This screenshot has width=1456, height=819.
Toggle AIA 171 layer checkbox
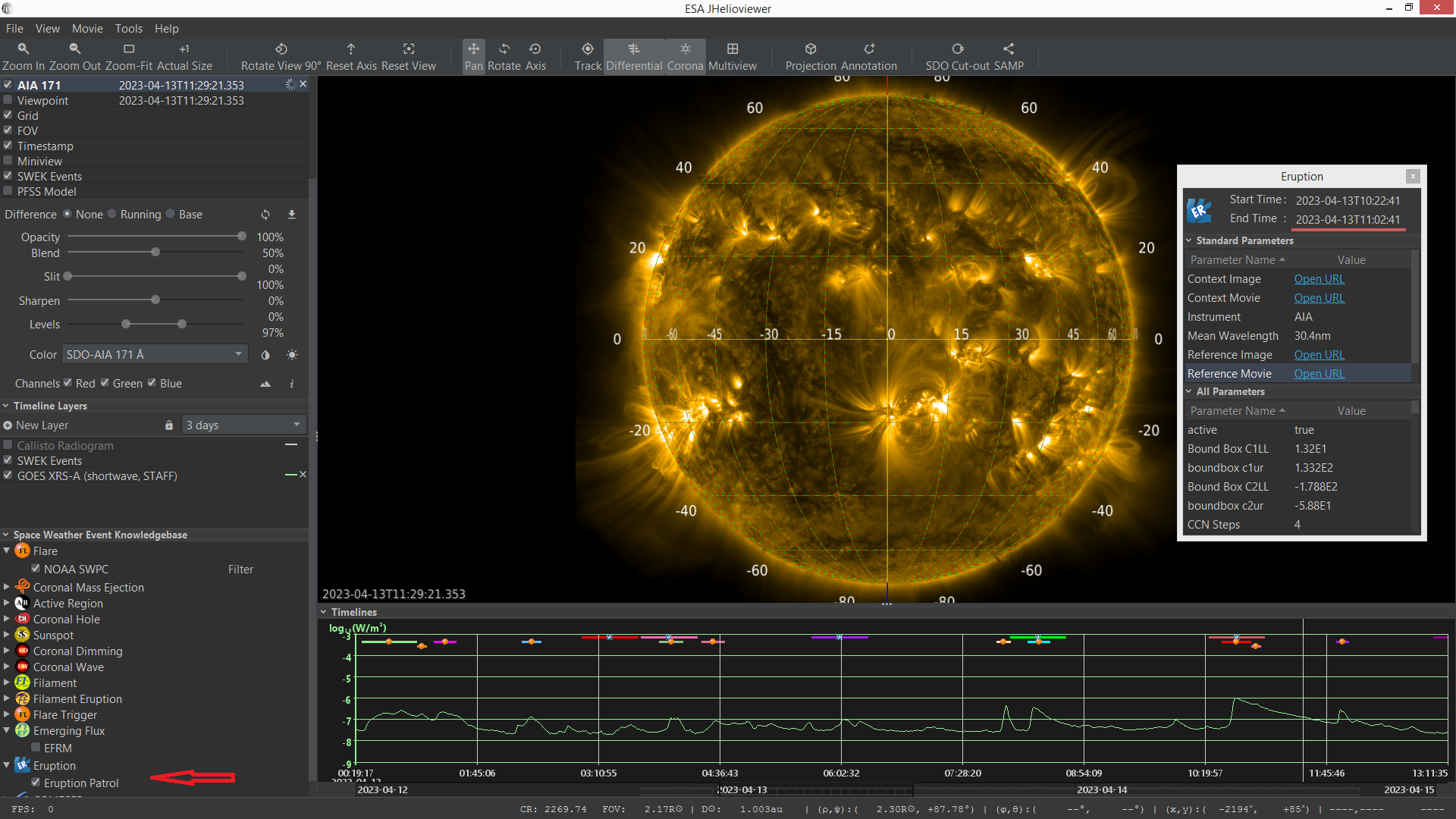pyautogui.click(x=8, y=85)
